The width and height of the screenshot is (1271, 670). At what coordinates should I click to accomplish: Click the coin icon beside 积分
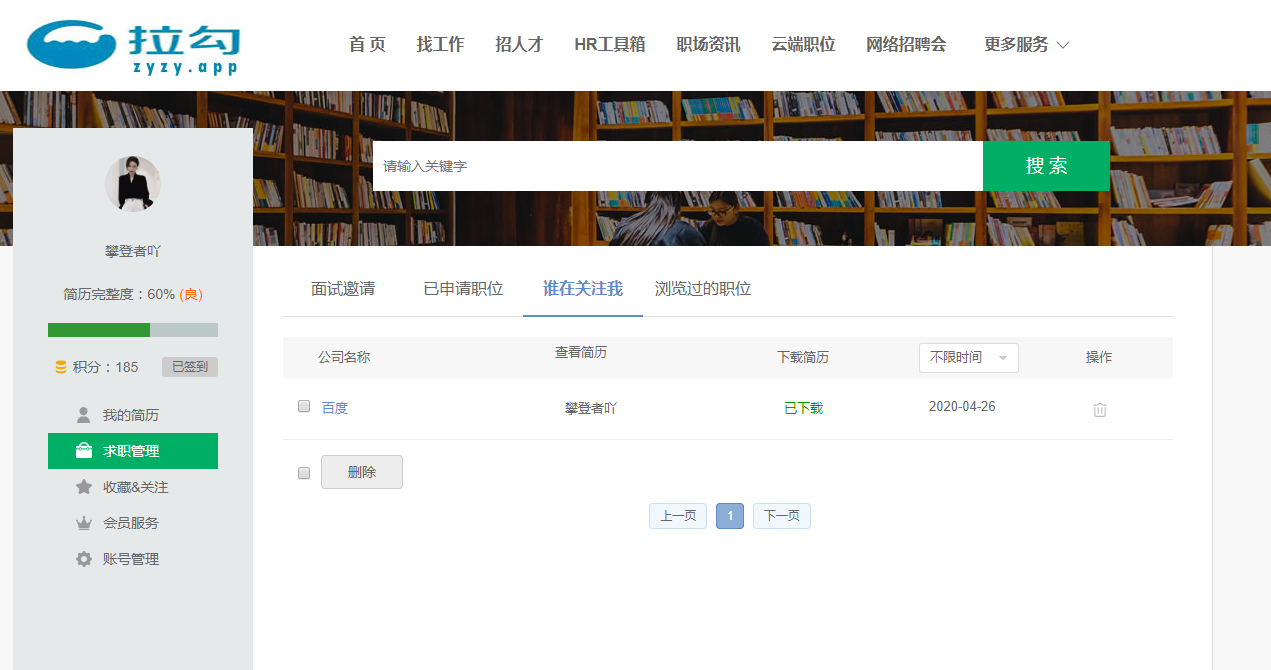(x=61, y=367)
